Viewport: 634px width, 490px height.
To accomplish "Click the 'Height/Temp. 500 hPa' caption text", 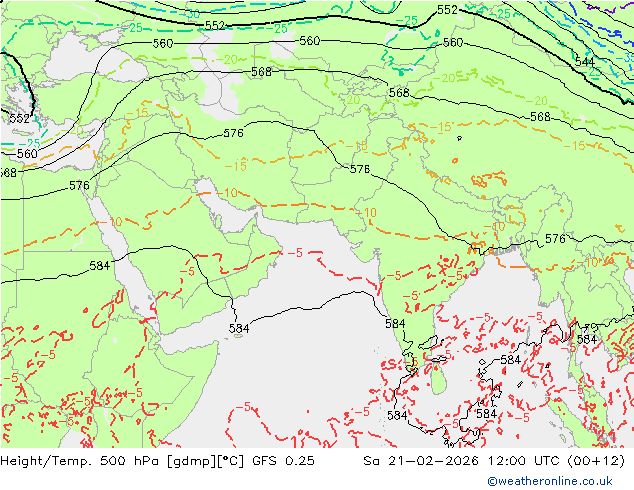I will click(x=81, y=461).
